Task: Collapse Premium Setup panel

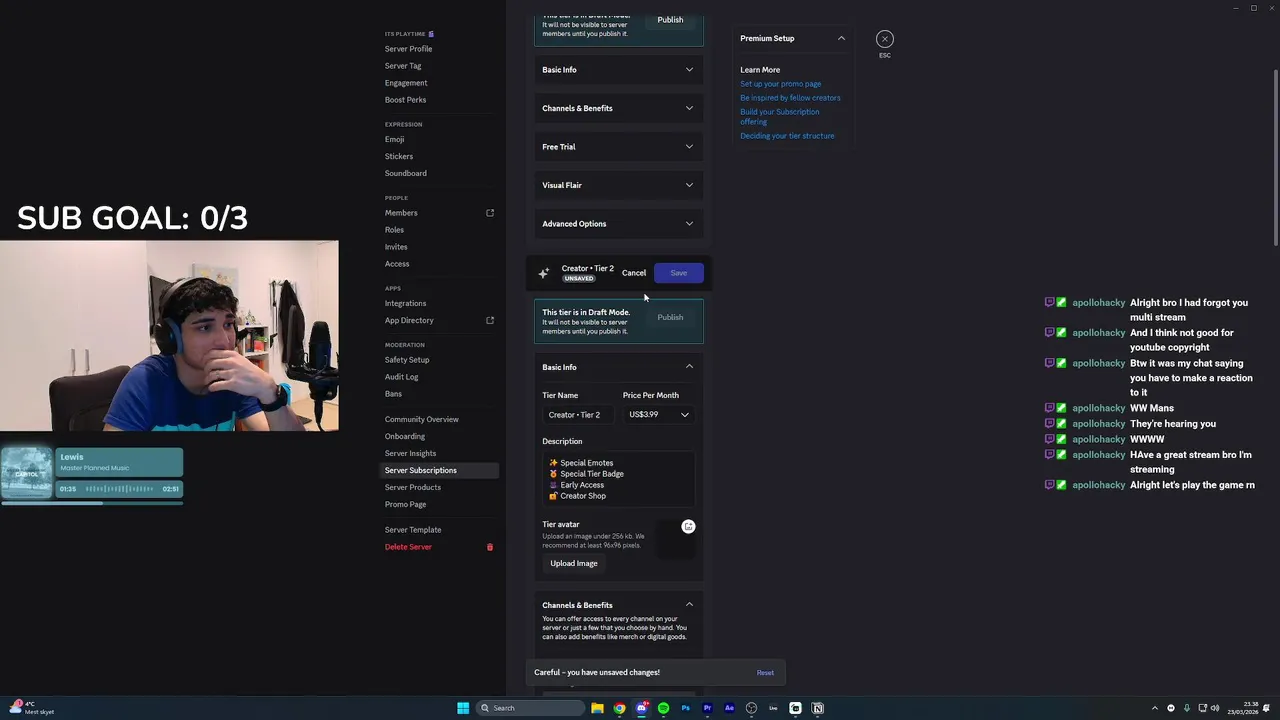Action: (x=841, y=38)
